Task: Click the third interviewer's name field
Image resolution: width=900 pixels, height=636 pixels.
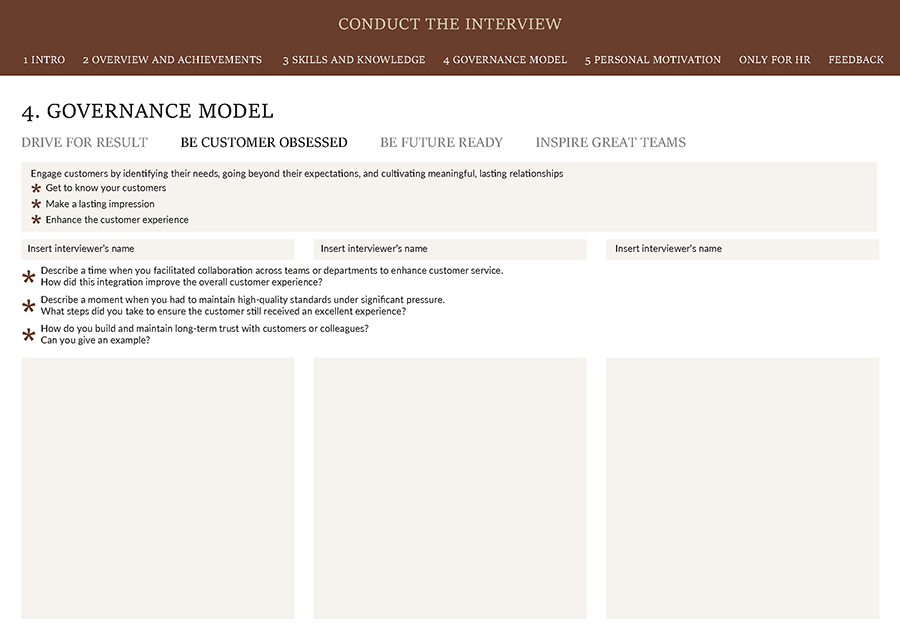Action: 742,249
